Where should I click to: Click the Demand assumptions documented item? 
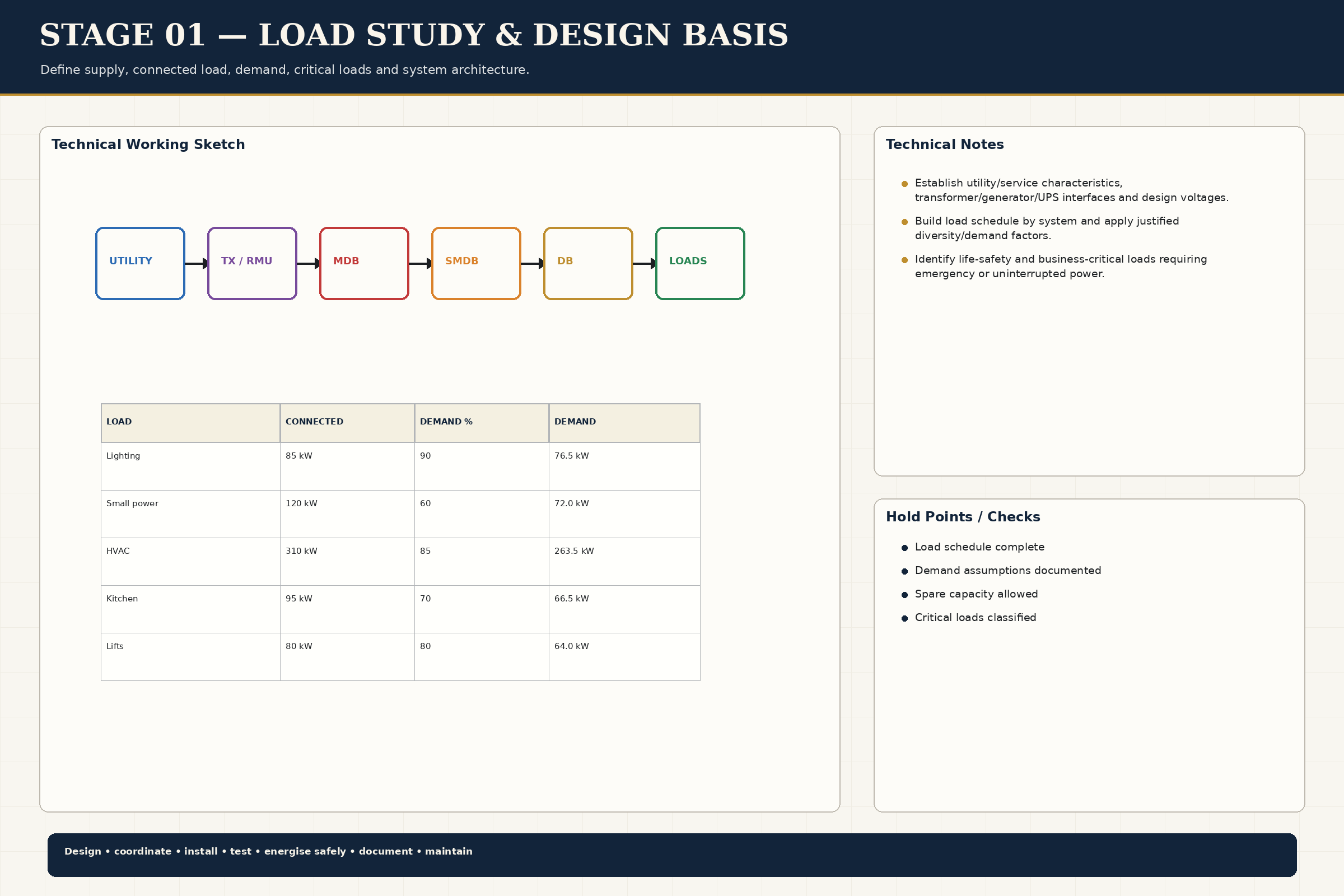1007,570
